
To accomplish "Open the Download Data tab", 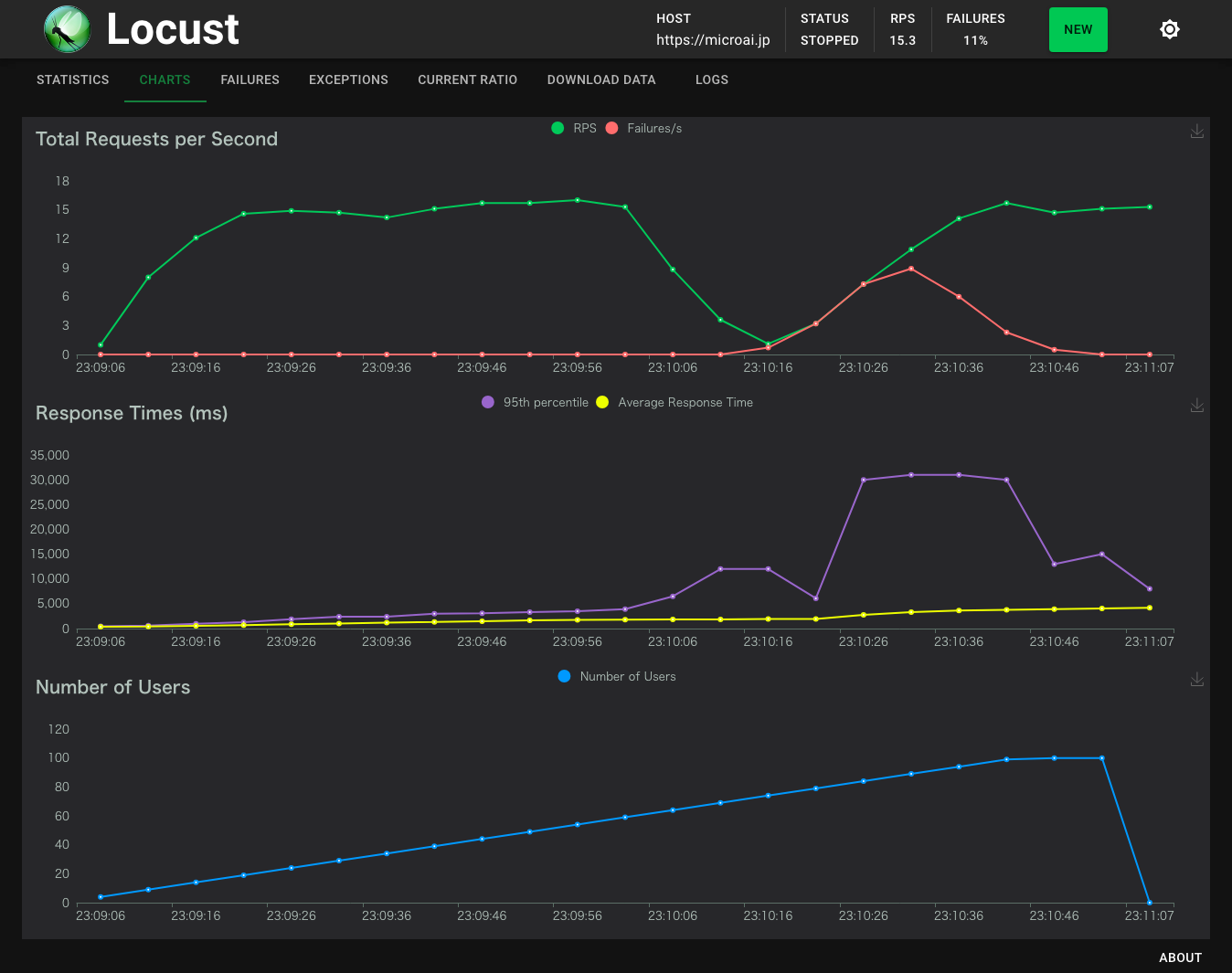I will (601, 80).
